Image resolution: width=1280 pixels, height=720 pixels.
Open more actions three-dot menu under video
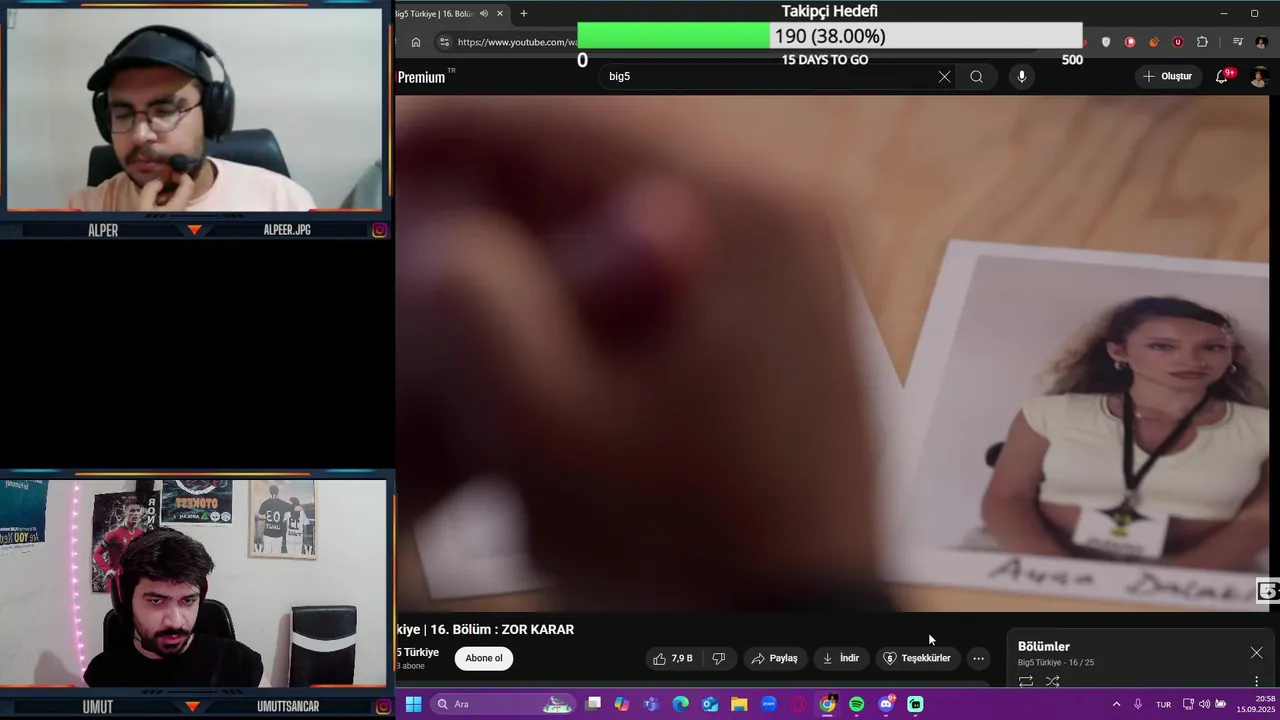click(978, 658)
